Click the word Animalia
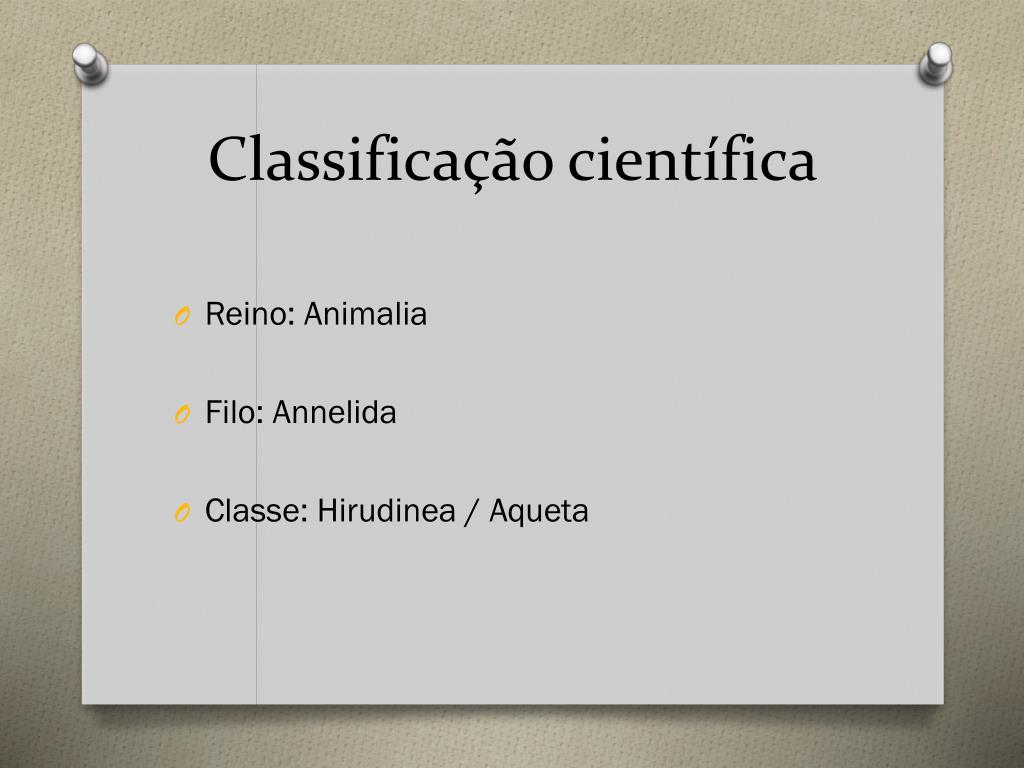This screenshot has height=768, width=1024. (x=365, y=314)
